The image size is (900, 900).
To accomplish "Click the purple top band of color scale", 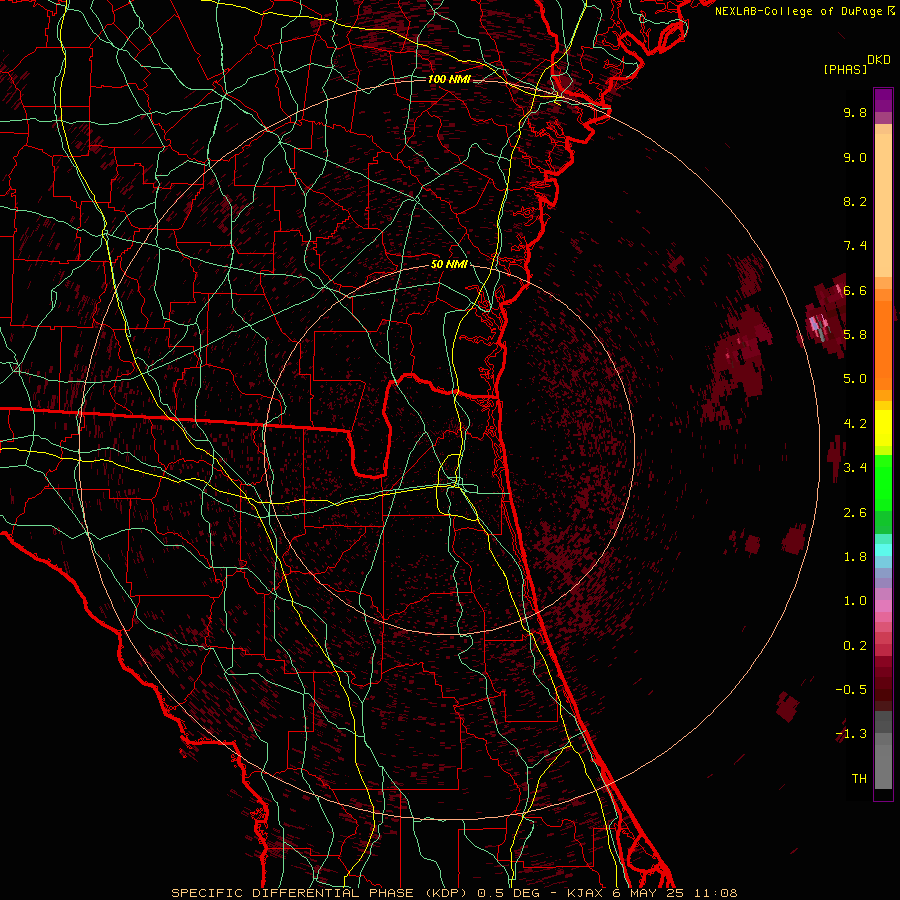I will pos(883,100).
